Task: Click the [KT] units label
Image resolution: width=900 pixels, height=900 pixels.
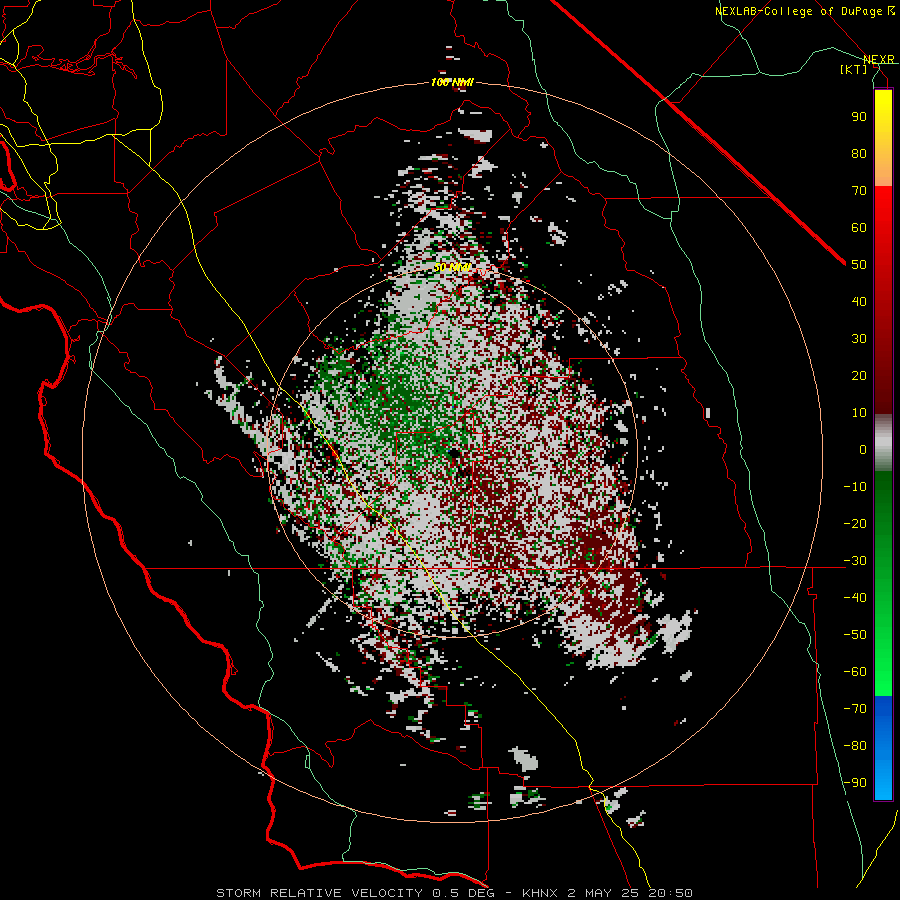Action: (x=854, y=69)
